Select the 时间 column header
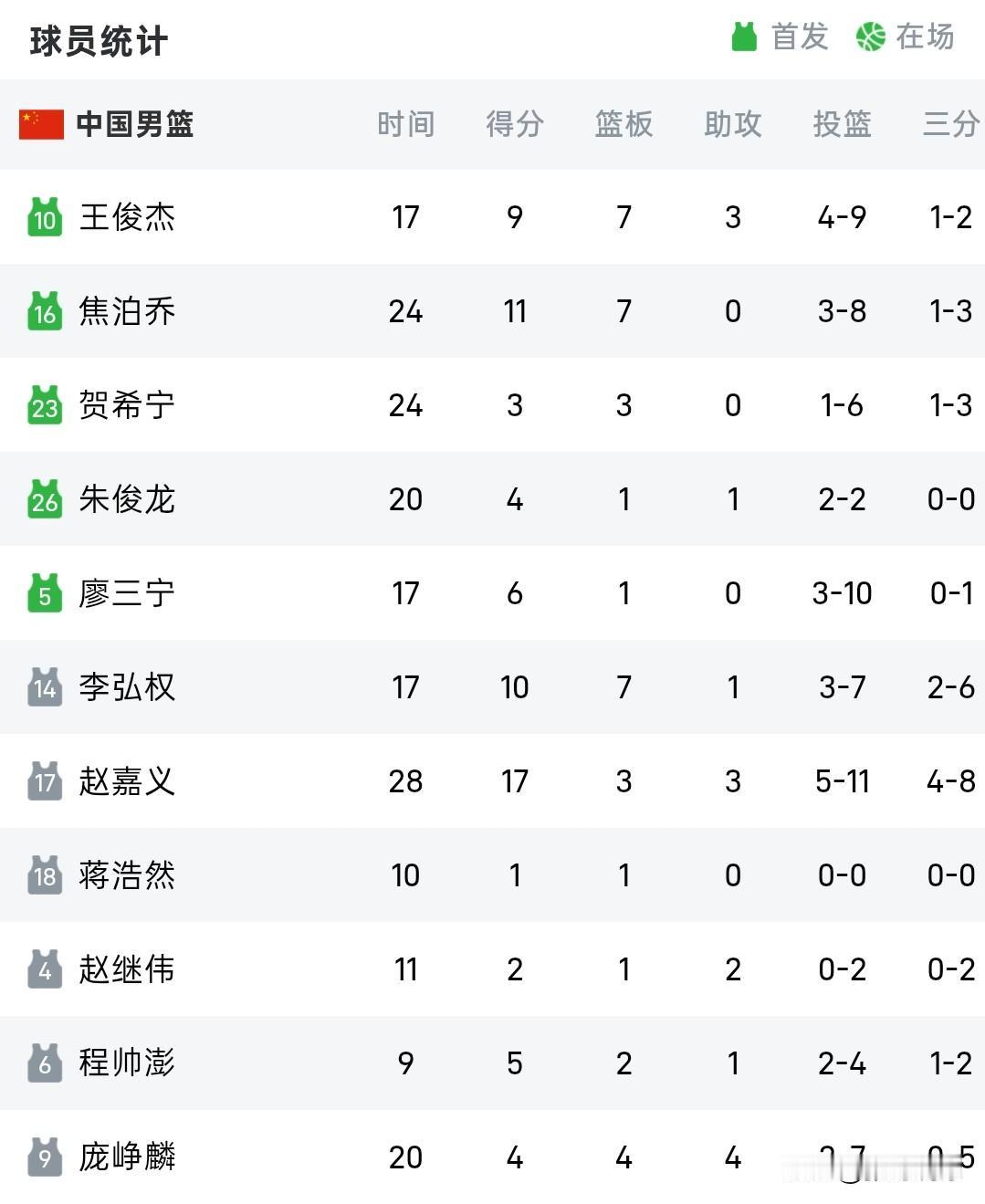The width and height of the screenshot is (985, 1204). click(x=405, y=124)
